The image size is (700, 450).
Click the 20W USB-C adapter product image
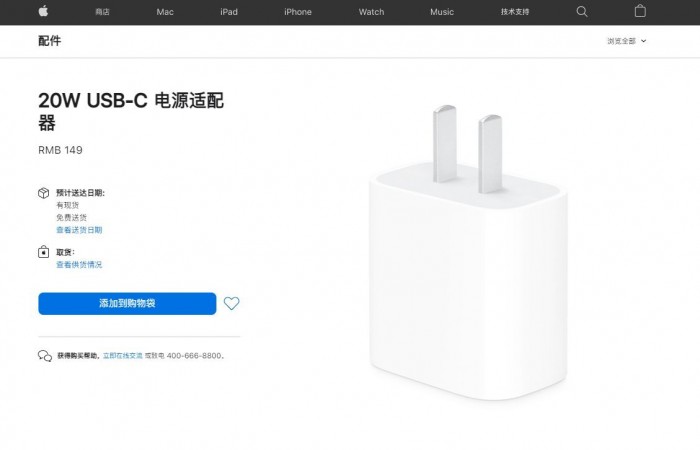point(468,253)
